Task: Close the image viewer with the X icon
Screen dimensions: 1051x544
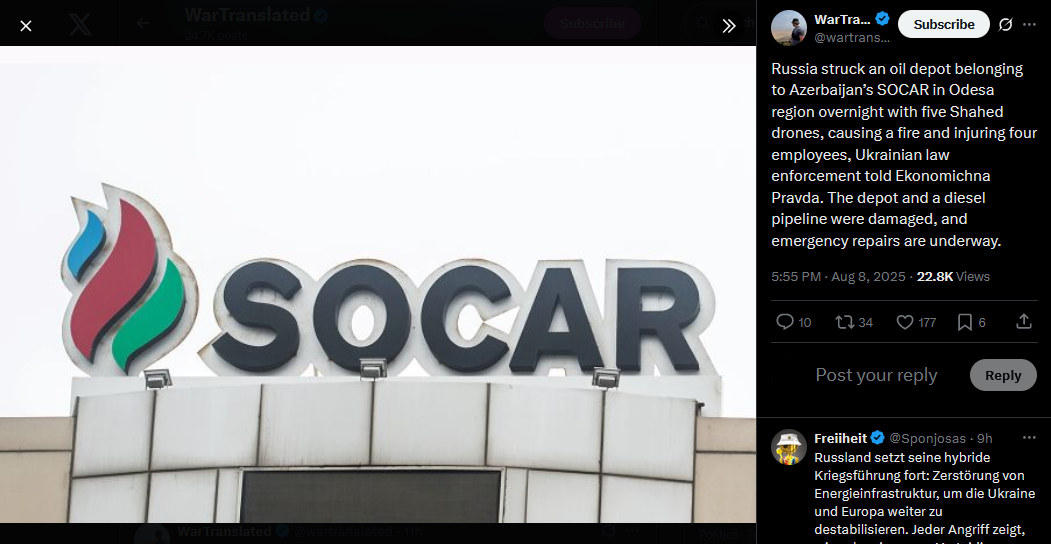Action: tap(25, 26)
